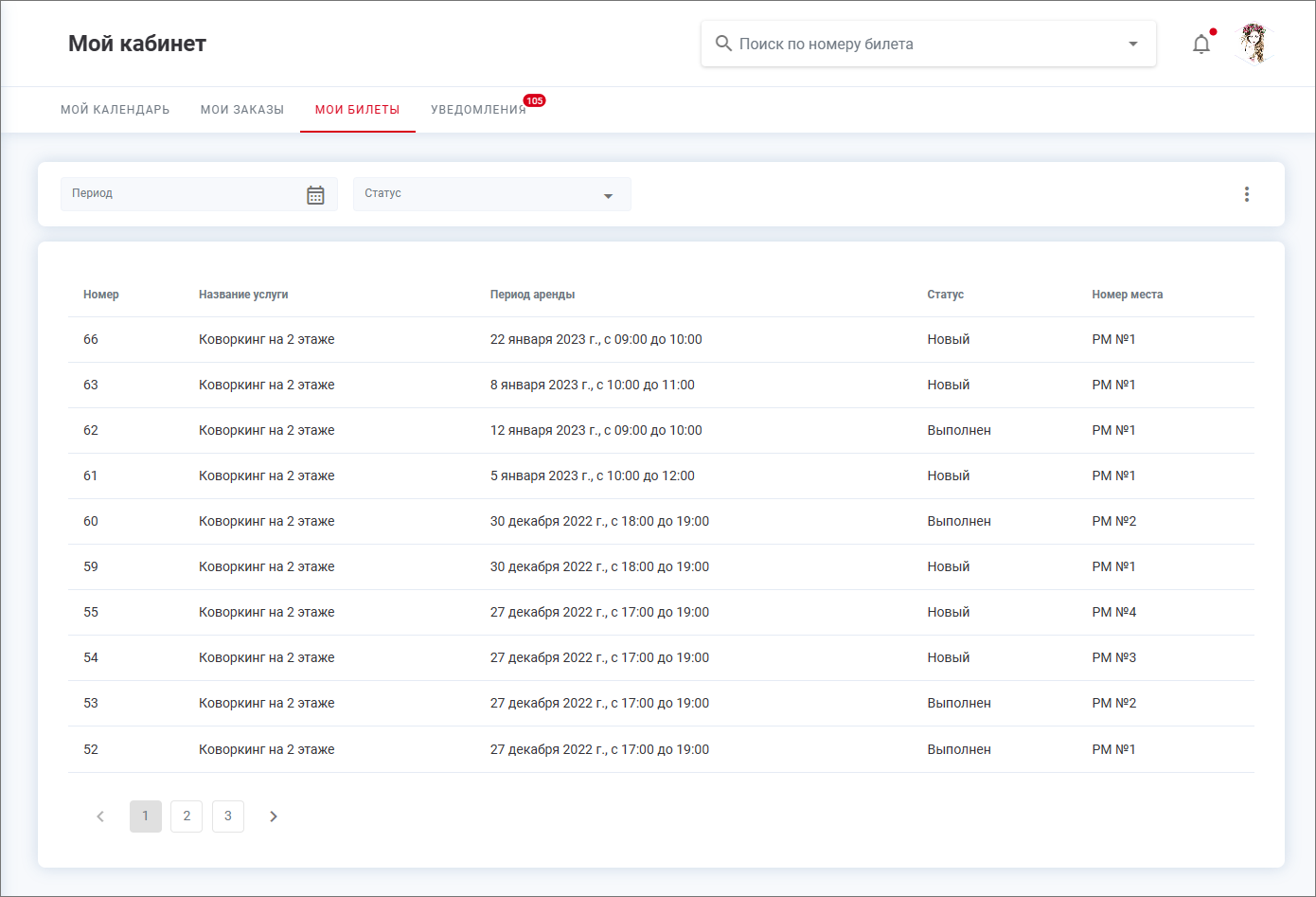
Task: Open the three-dot options menu
Action: pyautogui.click(x=1246, y=194)
